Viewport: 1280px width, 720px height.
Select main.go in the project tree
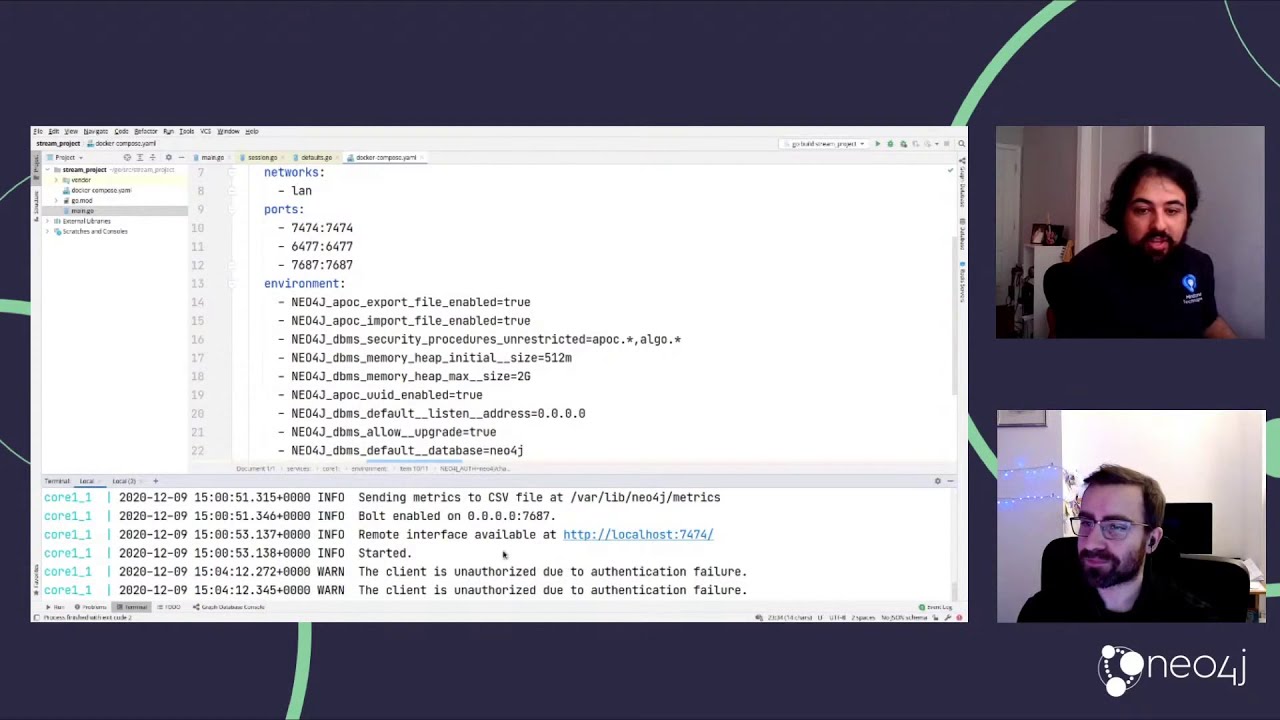coord(82,211)
